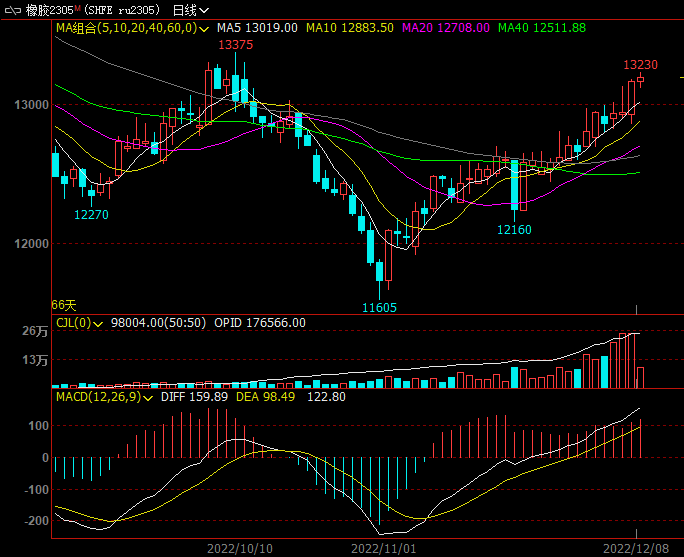This screenshot has height=557, width=684.
Task: Click the MACD 0 axis label
Action: 45,458
